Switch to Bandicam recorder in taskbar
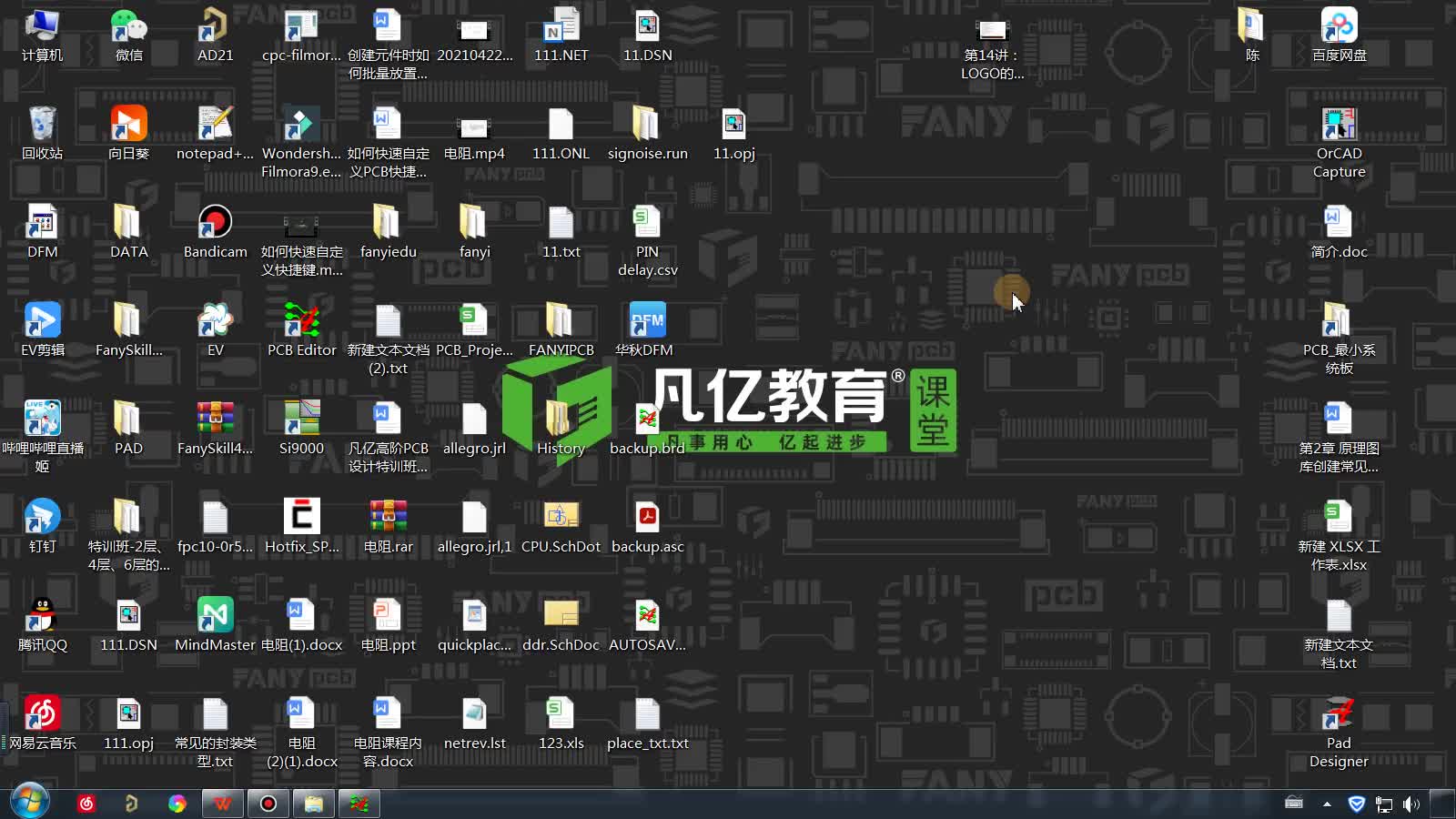 pos(268,804)
